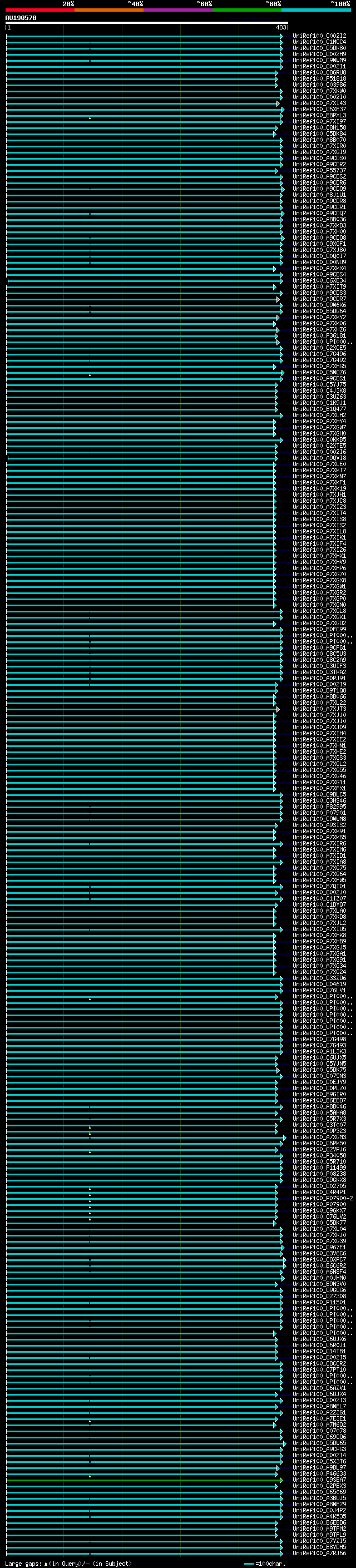Screen dimensions: 356x1568
Task: Open hit UniRef100_Q07078
Action: (x=319, y=1431)
